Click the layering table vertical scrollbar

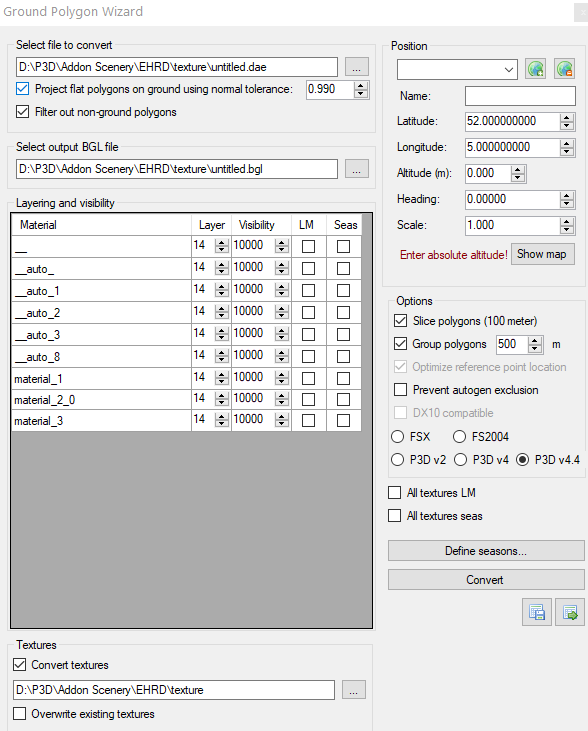(367, 421)
